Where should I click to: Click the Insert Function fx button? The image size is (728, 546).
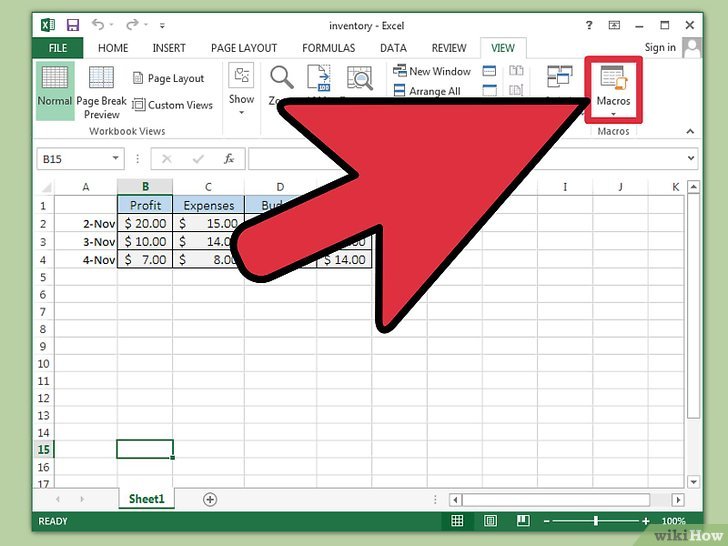coord(229,159)
